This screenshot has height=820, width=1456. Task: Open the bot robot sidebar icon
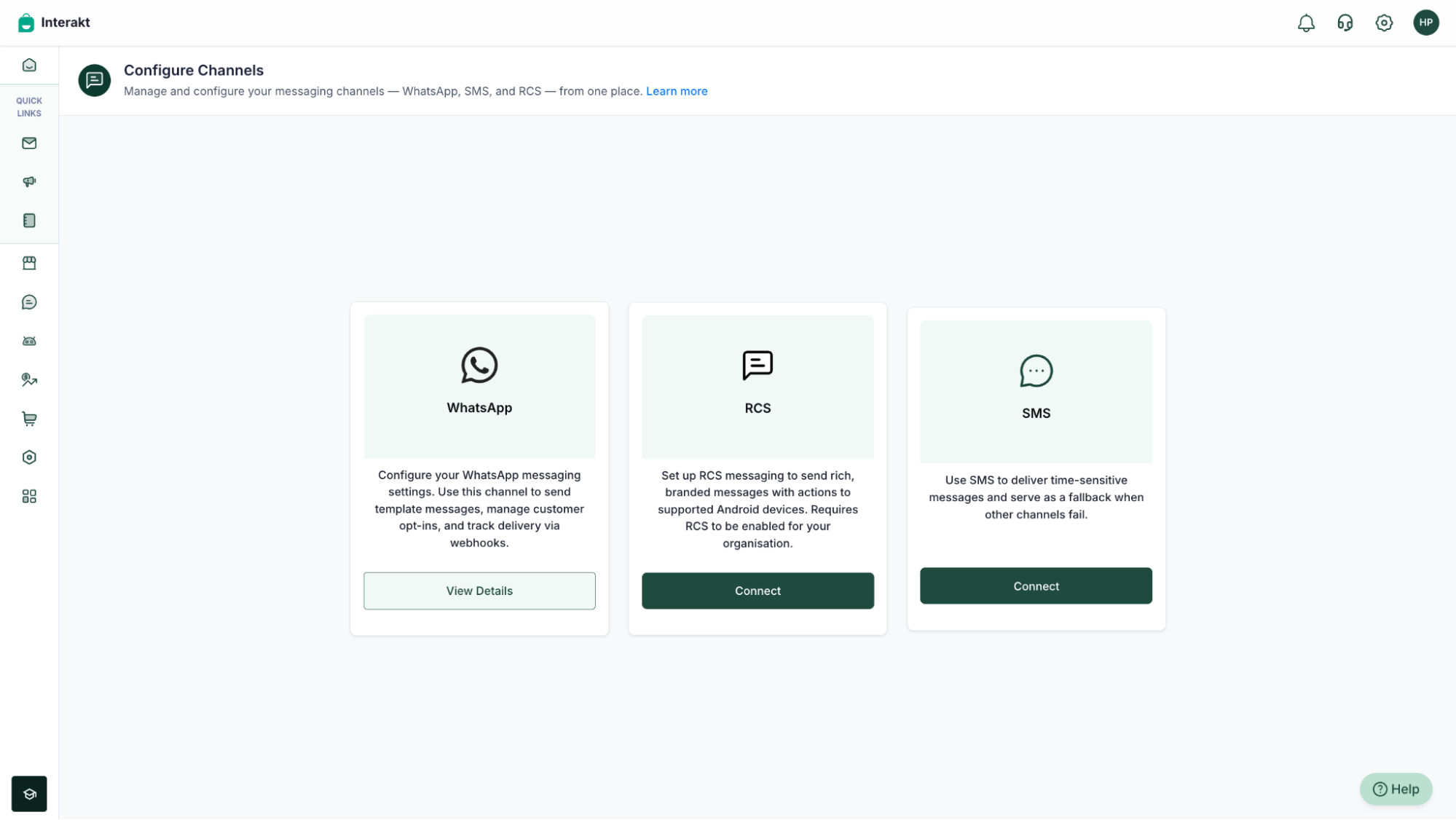(29, 341)
